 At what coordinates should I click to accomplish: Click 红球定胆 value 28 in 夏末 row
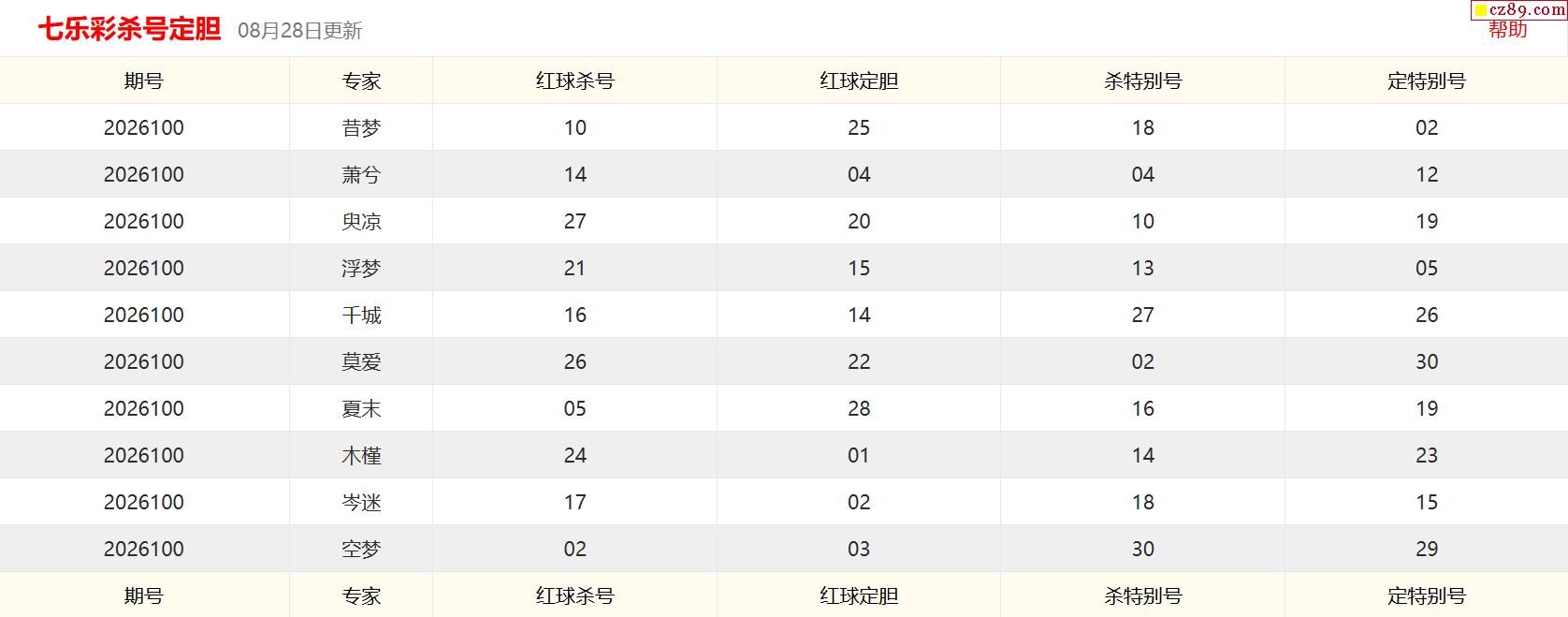pyautogui.click(x=859, y=408)
